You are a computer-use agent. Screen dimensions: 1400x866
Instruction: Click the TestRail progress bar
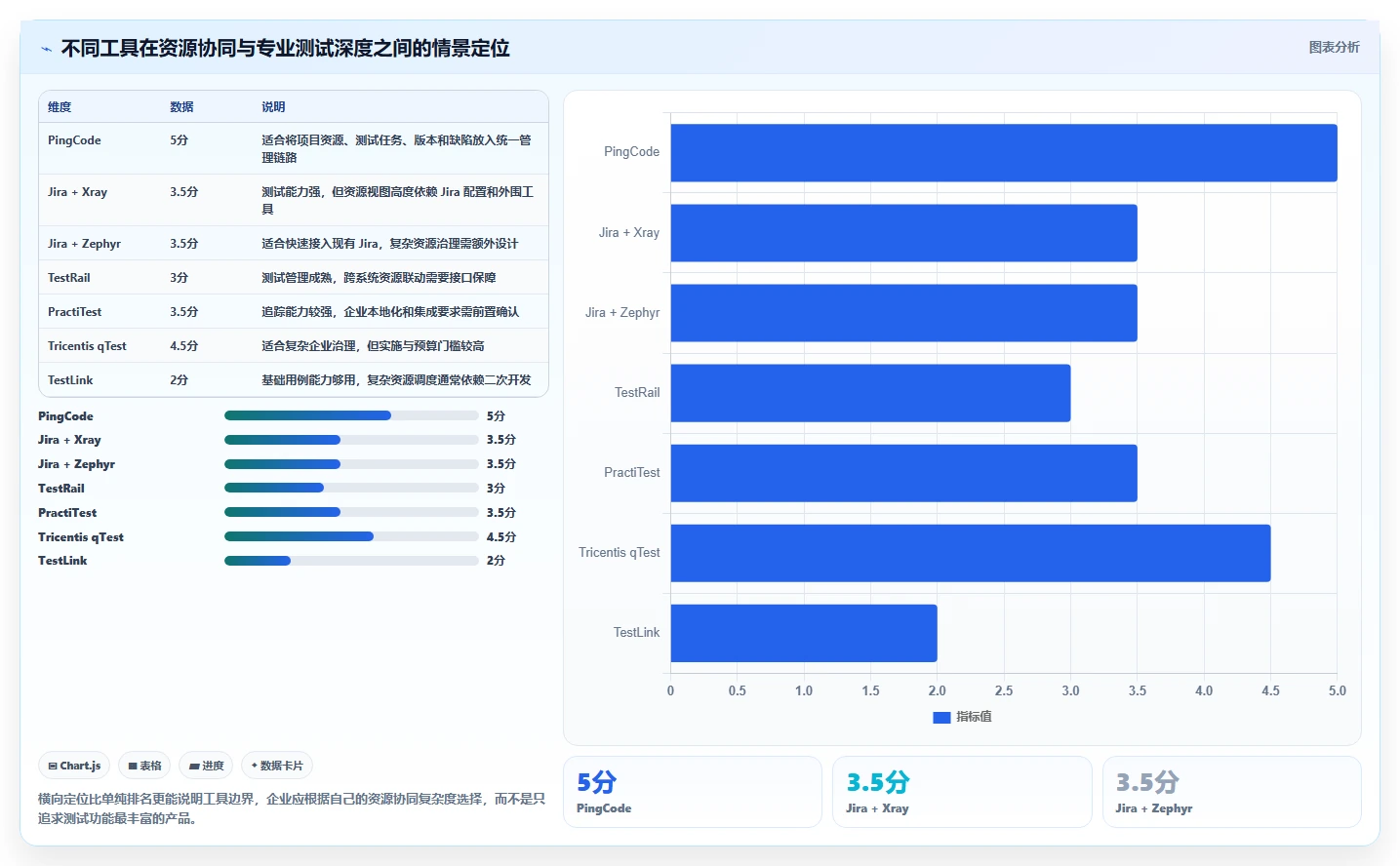click(351, 488)
